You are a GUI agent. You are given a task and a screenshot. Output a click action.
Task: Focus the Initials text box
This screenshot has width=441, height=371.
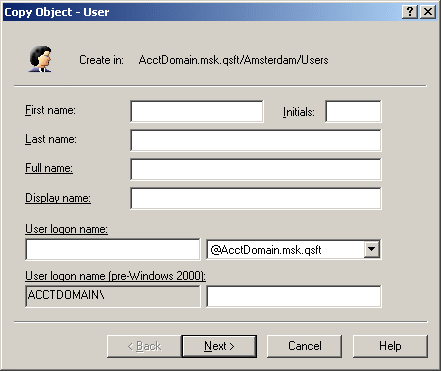point(353,111)
